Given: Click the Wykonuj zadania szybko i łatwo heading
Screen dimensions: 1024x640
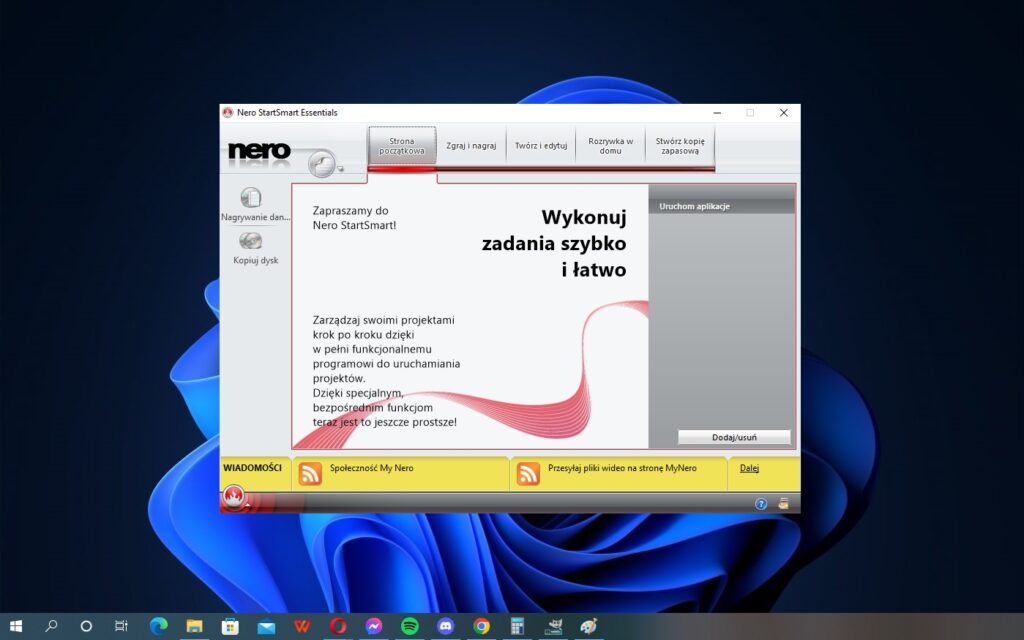Looking at the screenshot, I should coord(554,243).
